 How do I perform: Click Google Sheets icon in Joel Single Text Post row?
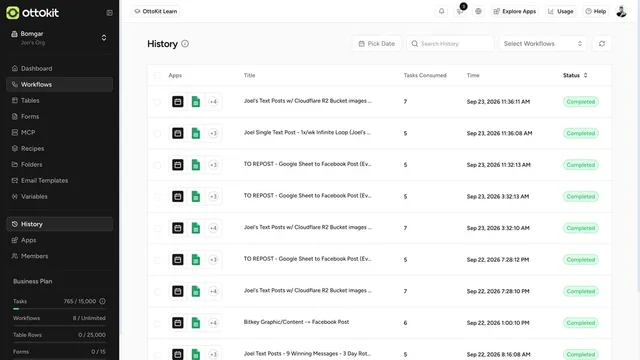pyautogui.click(x=196, y=133)
